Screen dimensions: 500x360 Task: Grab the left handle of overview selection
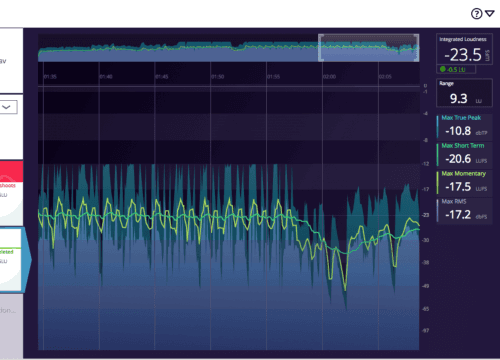320,48
